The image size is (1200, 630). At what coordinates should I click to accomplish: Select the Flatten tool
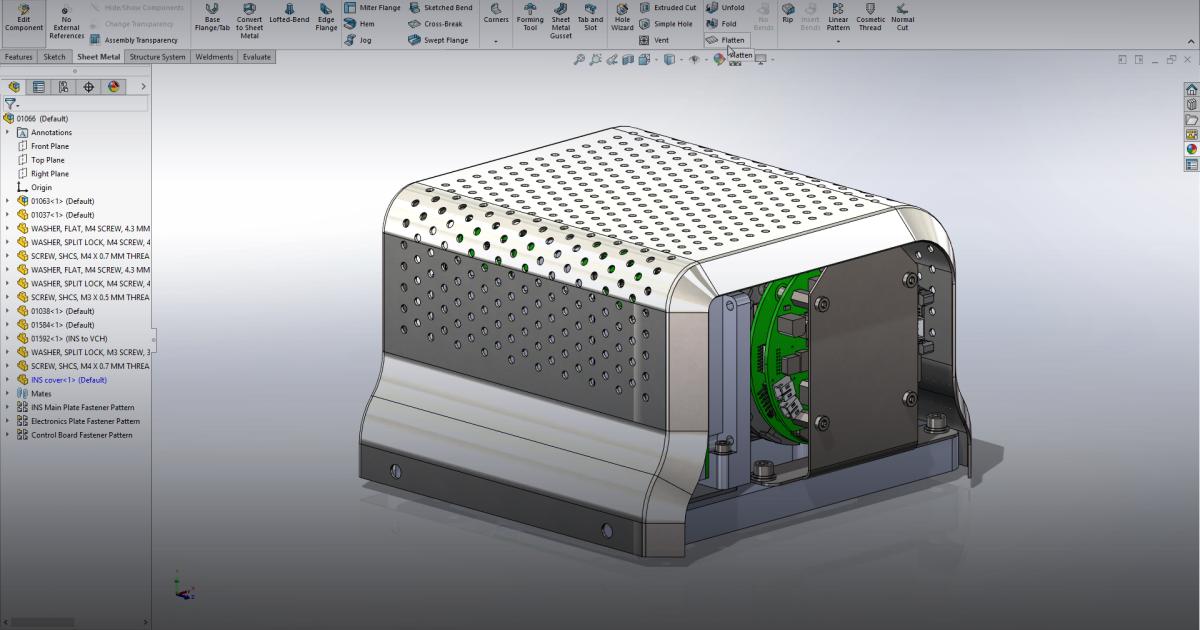click(727, 40)
